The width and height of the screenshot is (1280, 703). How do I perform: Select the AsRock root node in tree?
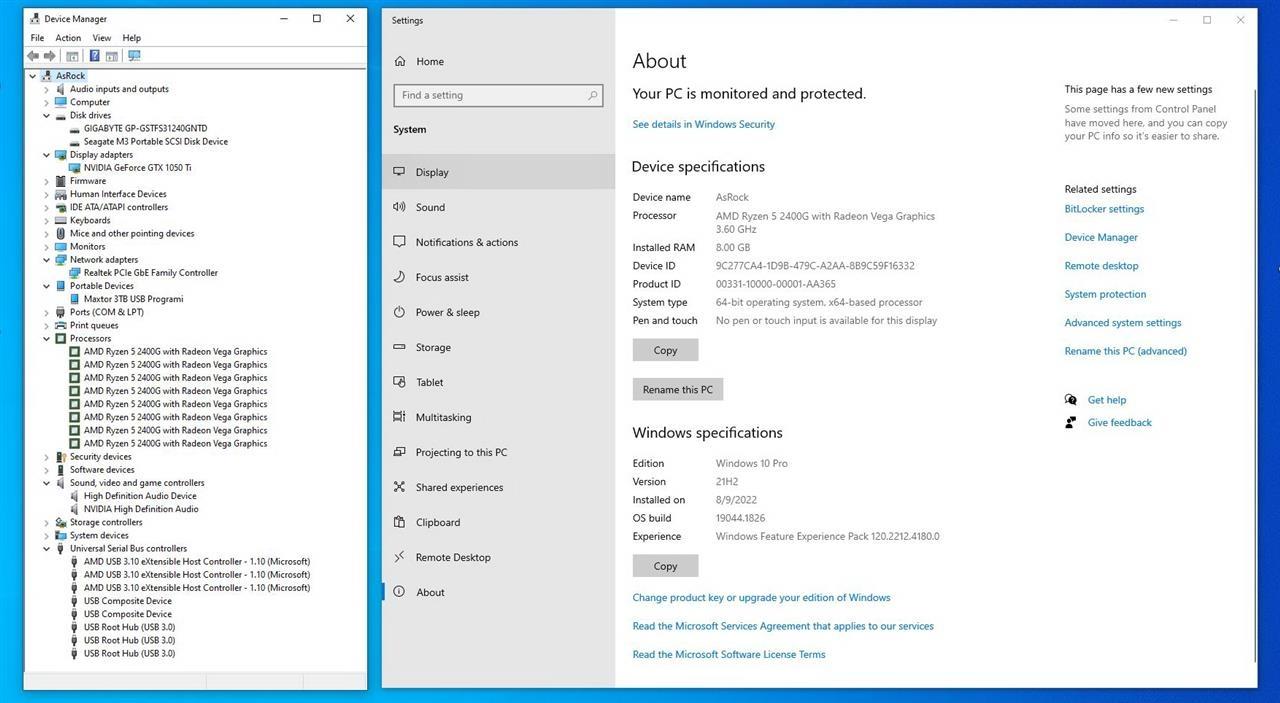pyautogui.click(x=70, y=76)
